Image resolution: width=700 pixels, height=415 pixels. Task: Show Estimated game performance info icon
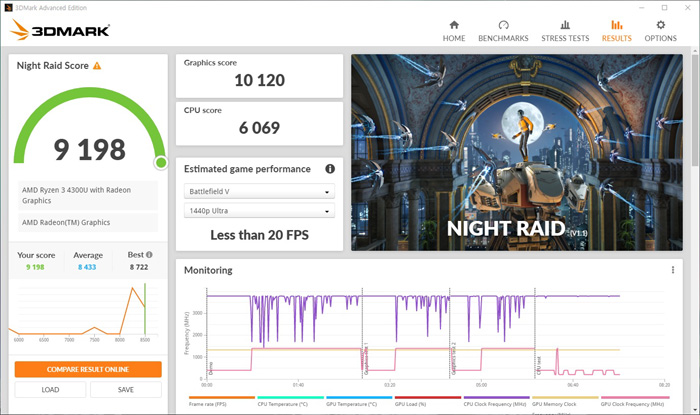[329, 169]
